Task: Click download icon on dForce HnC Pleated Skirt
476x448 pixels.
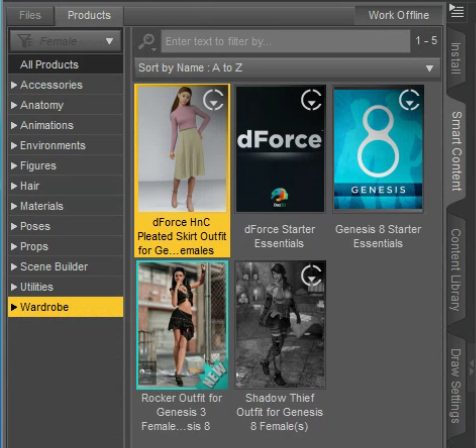Action: [x=213, y=100]
